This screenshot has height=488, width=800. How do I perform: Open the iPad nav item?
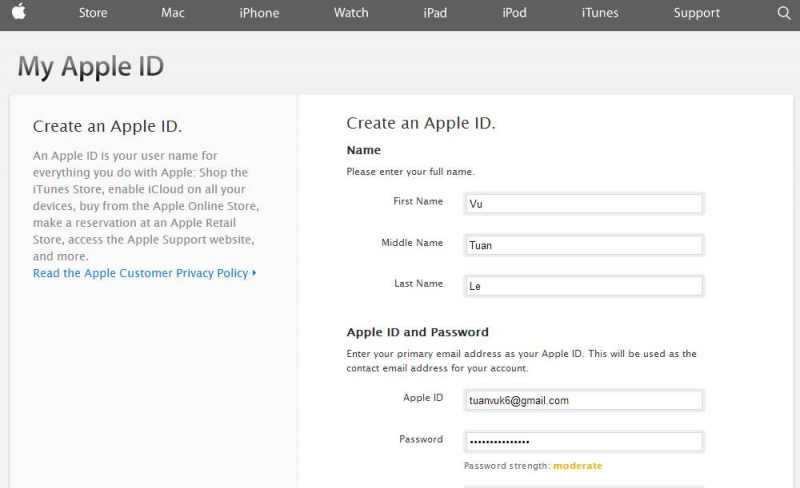435,13
